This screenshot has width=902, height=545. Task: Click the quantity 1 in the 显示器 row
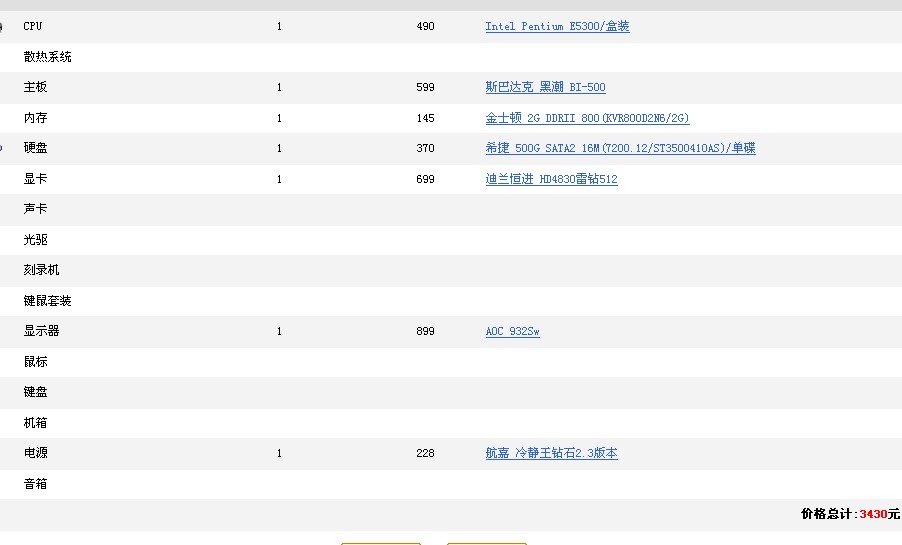279,331
